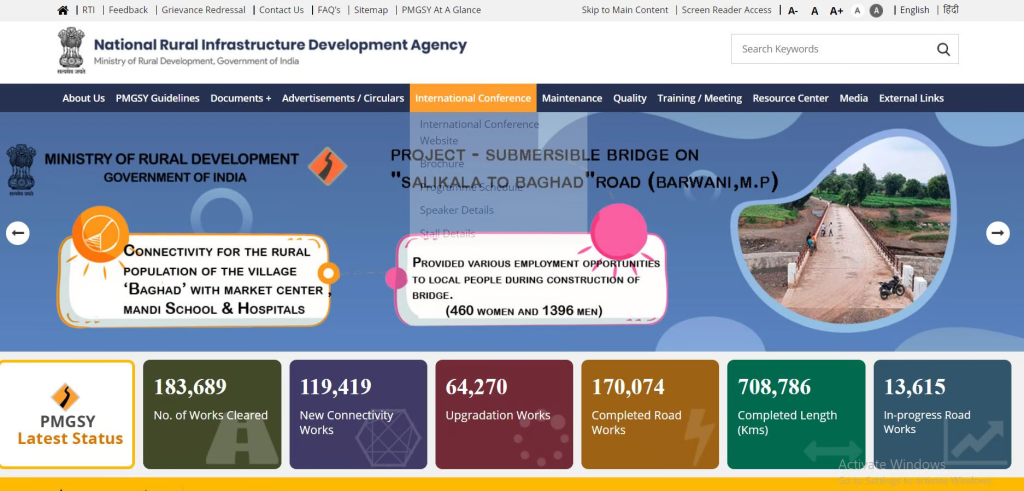The image size is (1024, 491).
Task: Decrease font size with A- button
Action: coord(793,10)
